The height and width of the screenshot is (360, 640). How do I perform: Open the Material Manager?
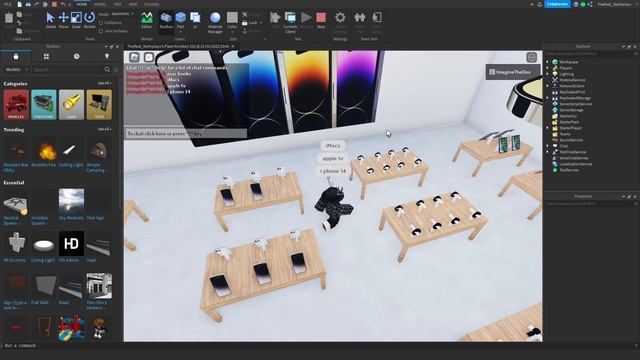[x=215, y=22]
